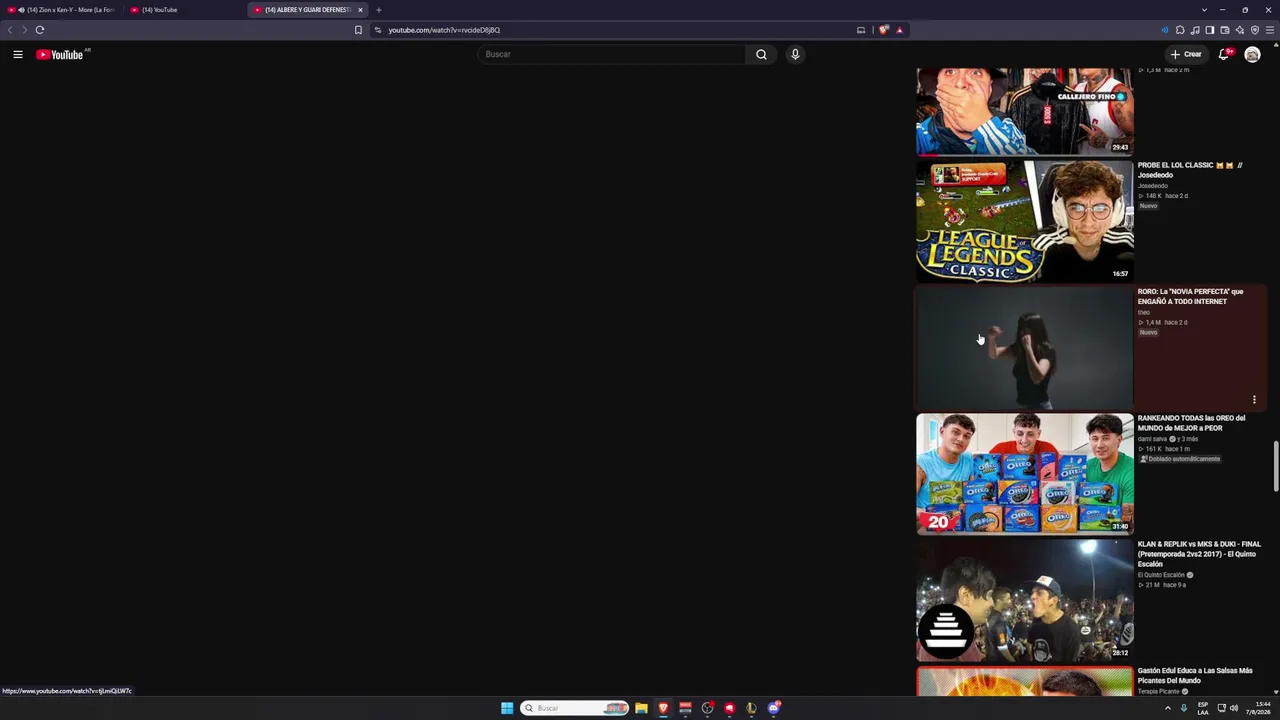Open more options for the RORO video

coord(1254,400)
